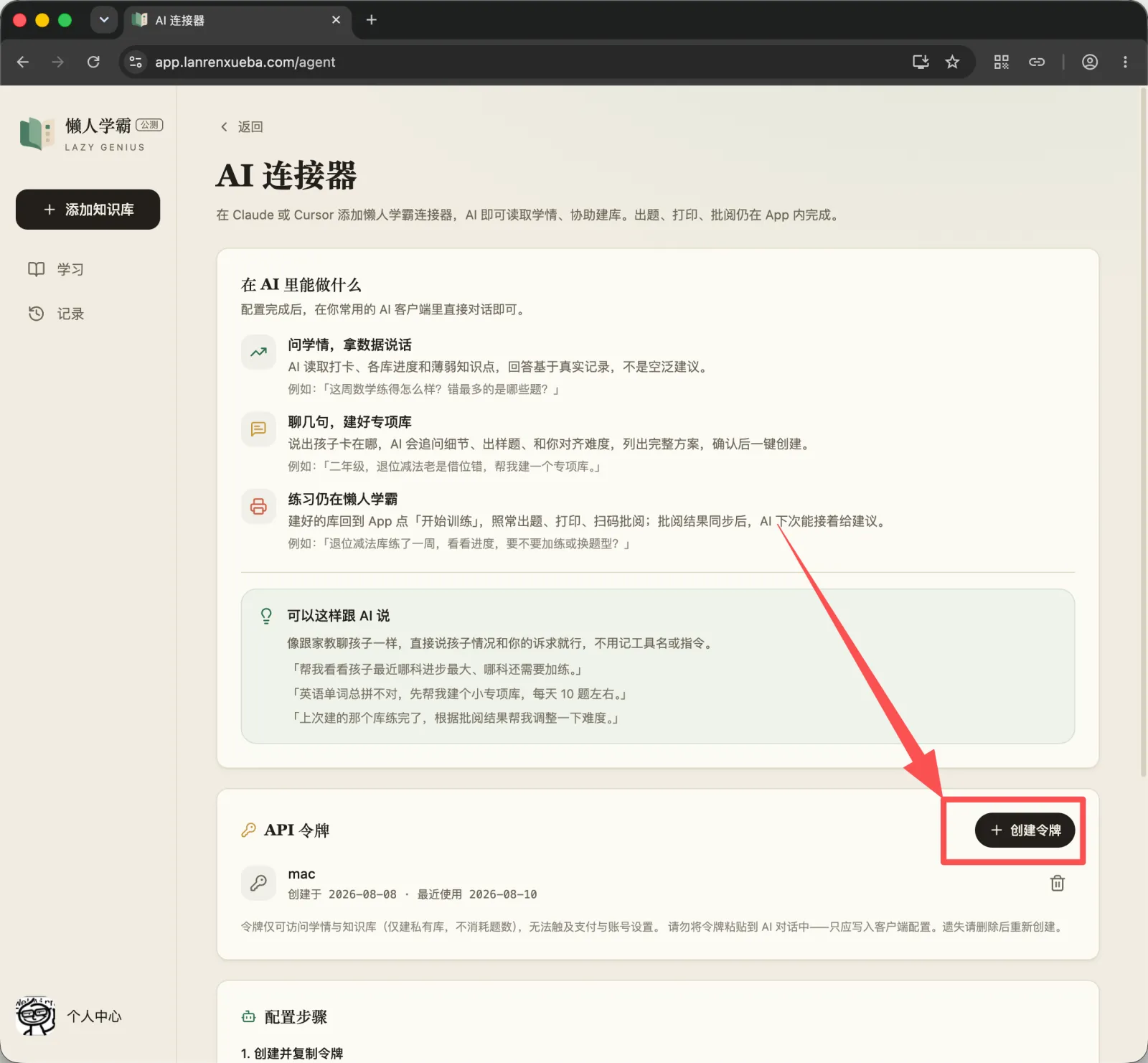Click the 创建令牌 button
The height and width of the screenshot is (1063, 1148).
tap(1025, 830)
